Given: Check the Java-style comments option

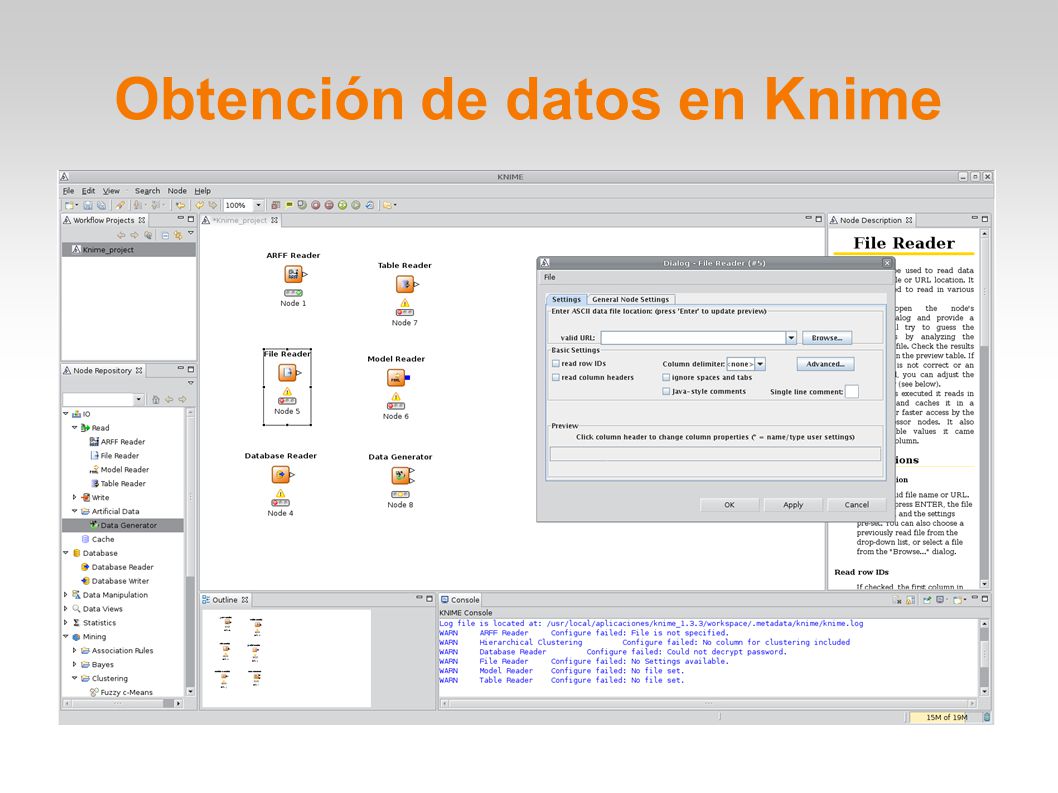Looking at the screenshot, I should [x=666, y=391].
